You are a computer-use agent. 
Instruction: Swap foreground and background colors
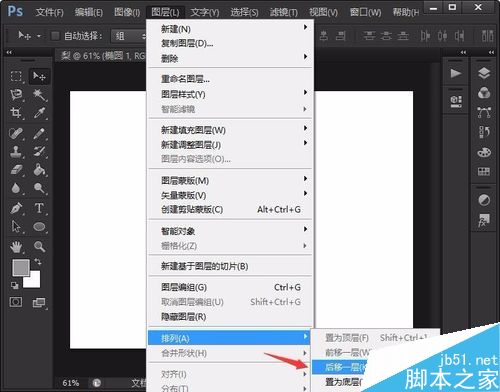click(x=38, y=262)
